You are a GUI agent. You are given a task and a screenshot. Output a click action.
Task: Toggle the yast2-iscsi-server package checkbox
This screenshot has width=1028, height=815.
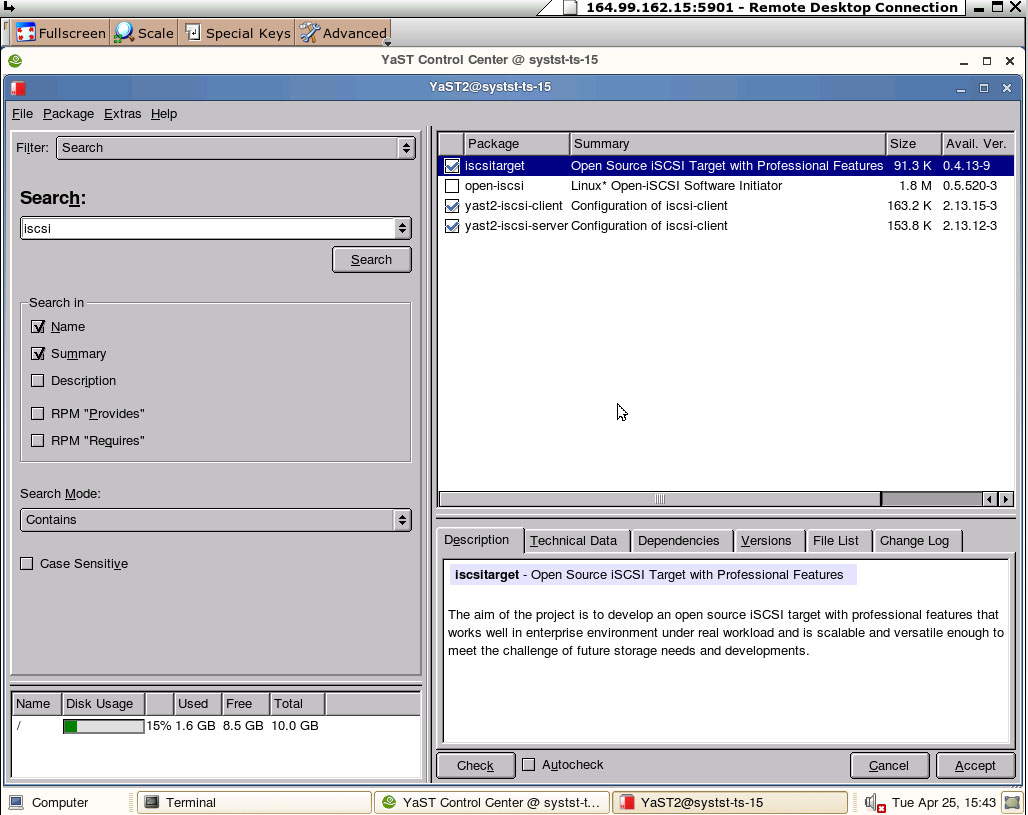point(452,226)
